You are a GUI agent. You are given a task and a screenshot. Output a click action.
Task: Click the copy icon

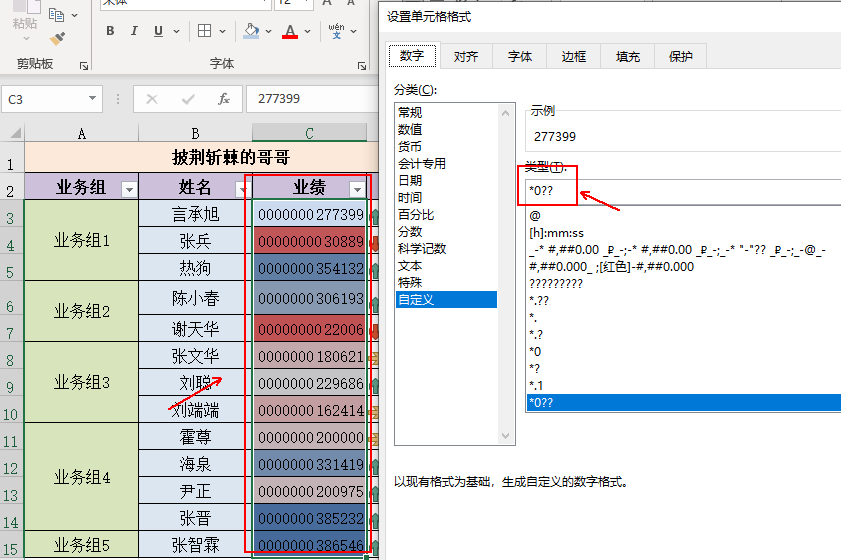(x=56, y=14)
